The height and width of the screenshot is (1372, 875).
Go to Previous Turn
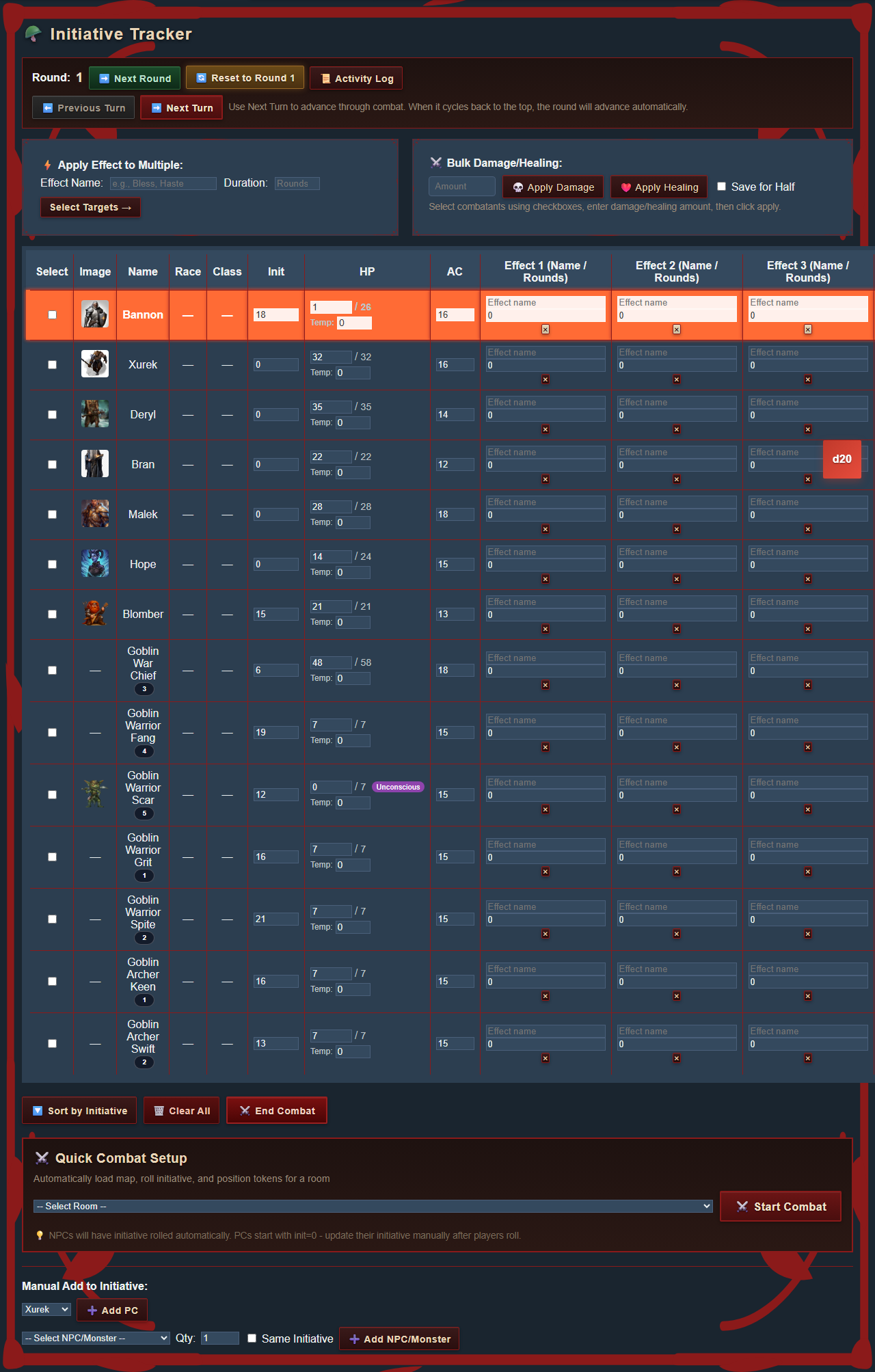pos(83,108)
